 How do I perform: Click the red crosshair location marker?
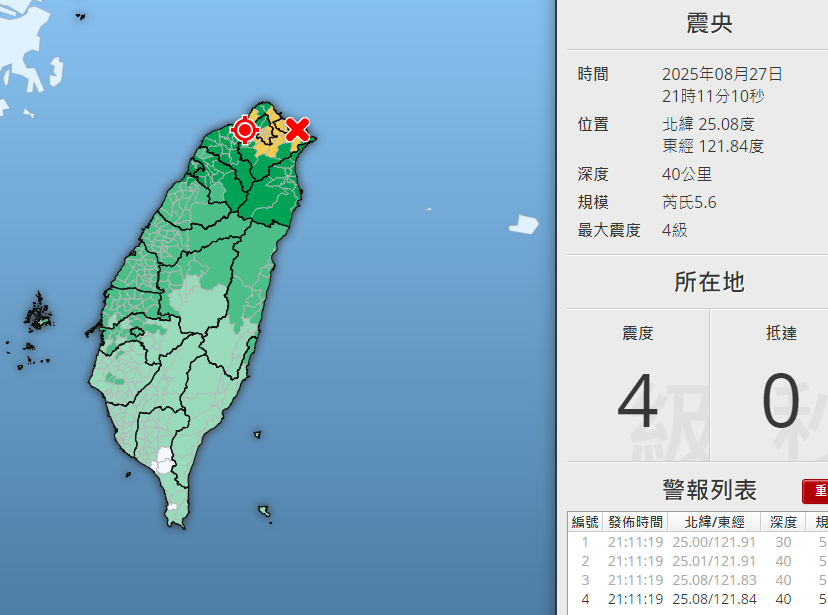[x=245, y=129]
